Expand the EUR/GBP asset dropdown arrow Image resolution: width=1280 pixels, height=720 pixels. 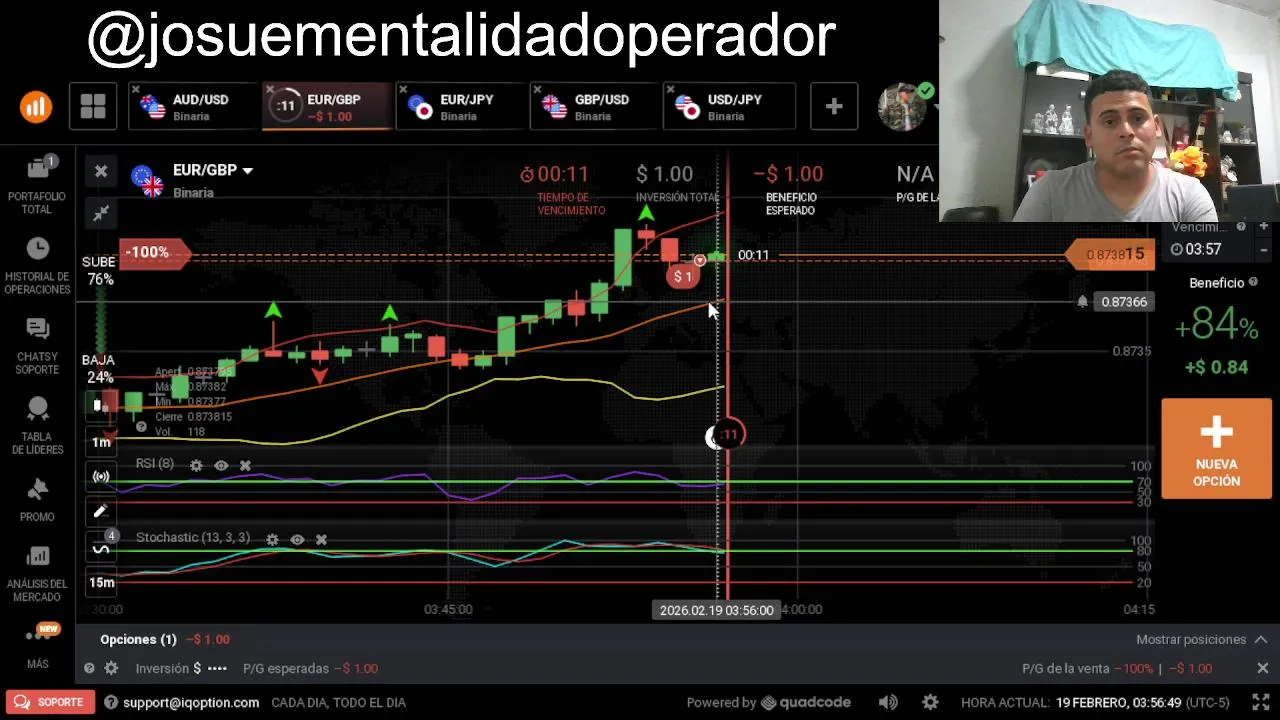coord(247,171)
